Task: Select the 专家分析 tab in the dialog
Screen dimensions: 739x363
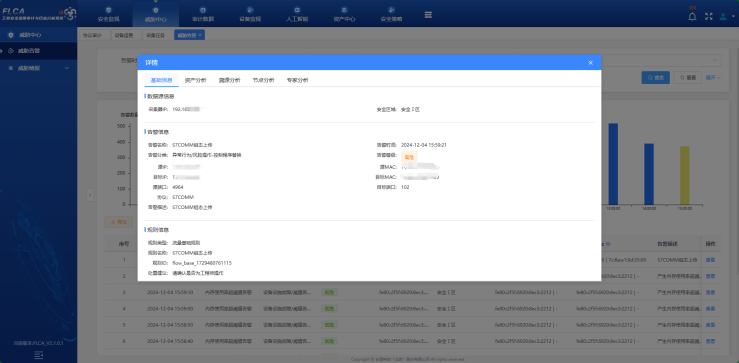Action: coord(297,80)
